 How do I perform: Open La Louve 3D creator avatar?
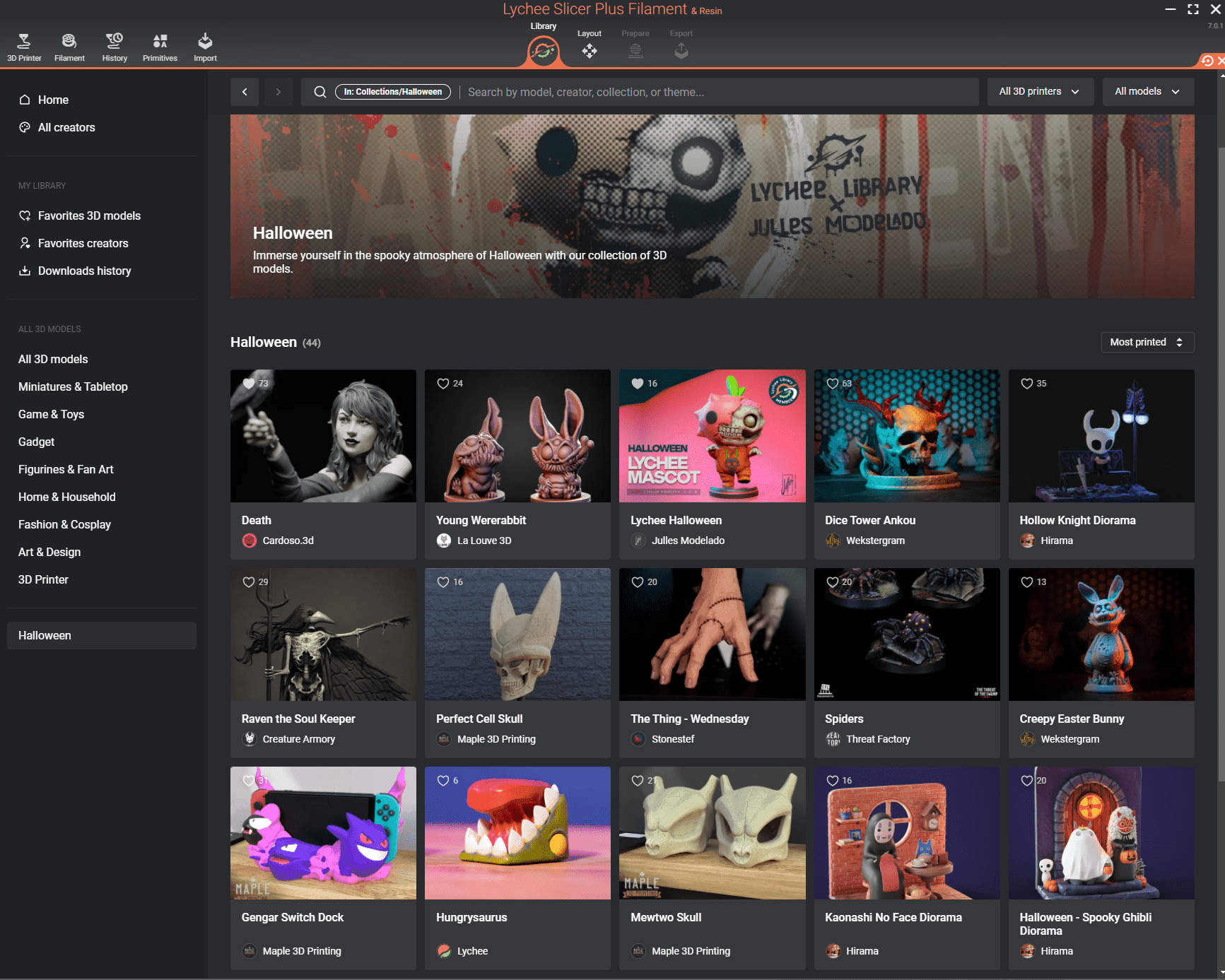pos(444,541)
